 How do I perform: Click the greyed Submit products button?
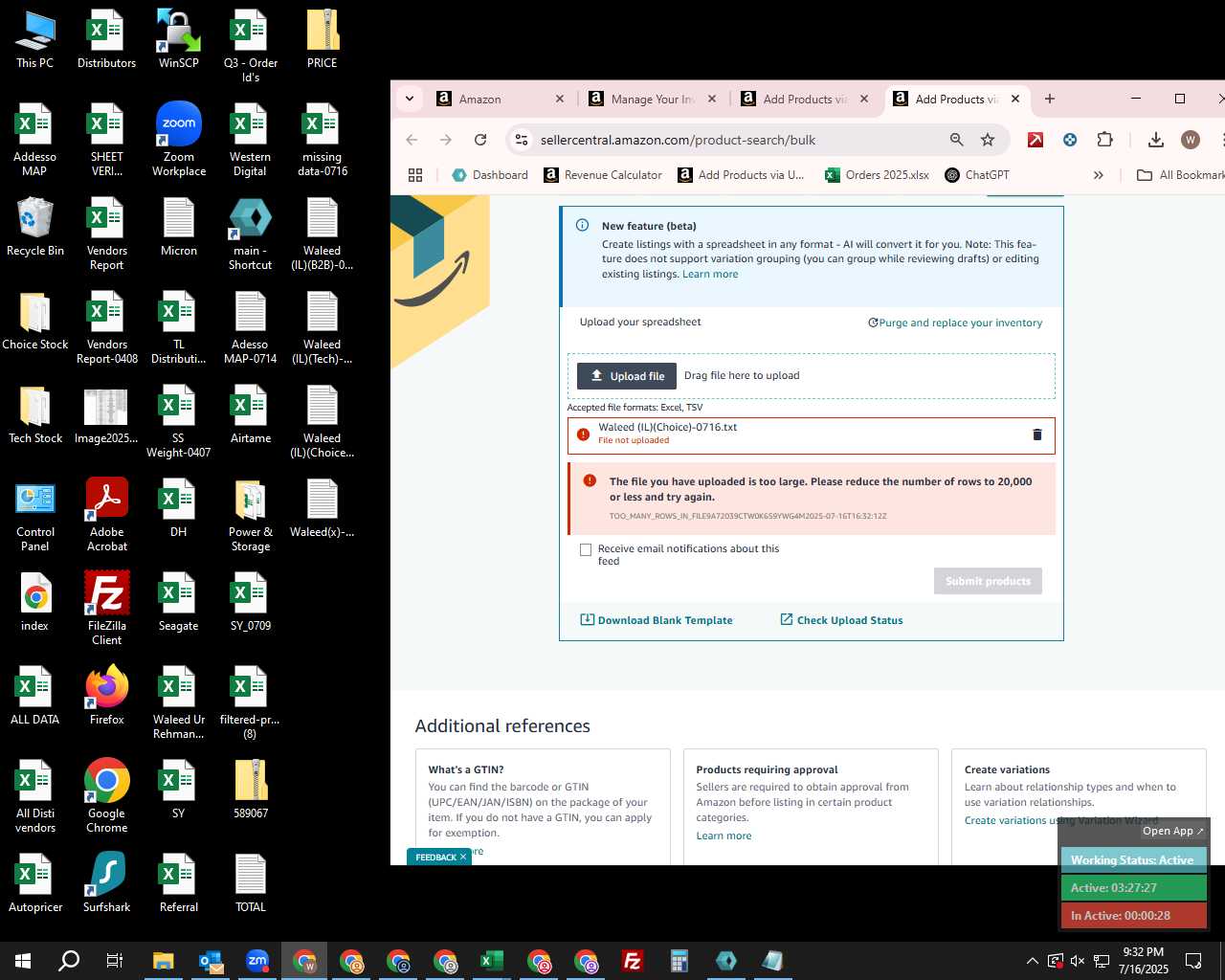click(x=988, y=581)
